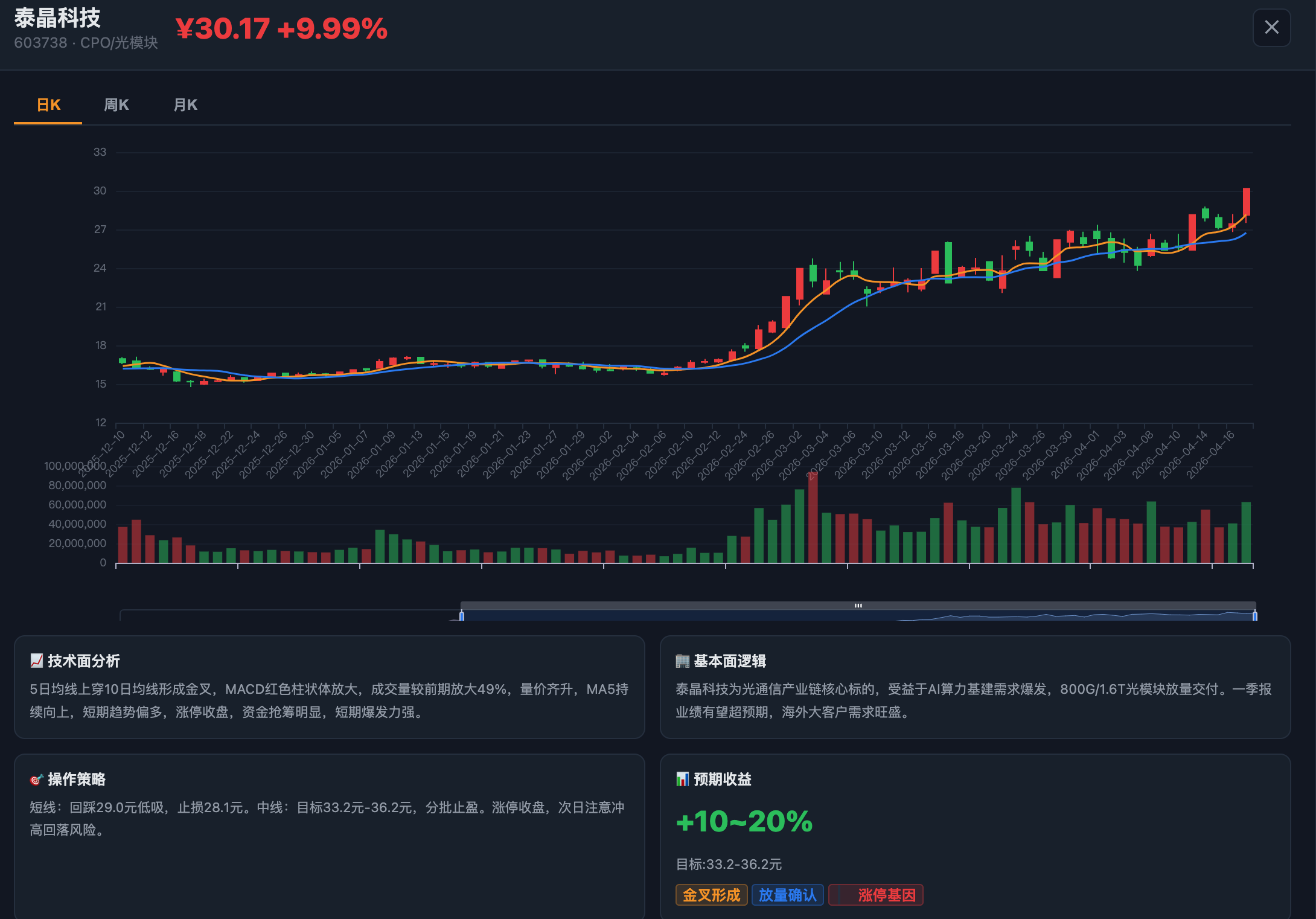Image resolution: width=1316 pixels, height=919 pixels.
Task: Click the zoom slider left handle
Action: click(462, 616)
